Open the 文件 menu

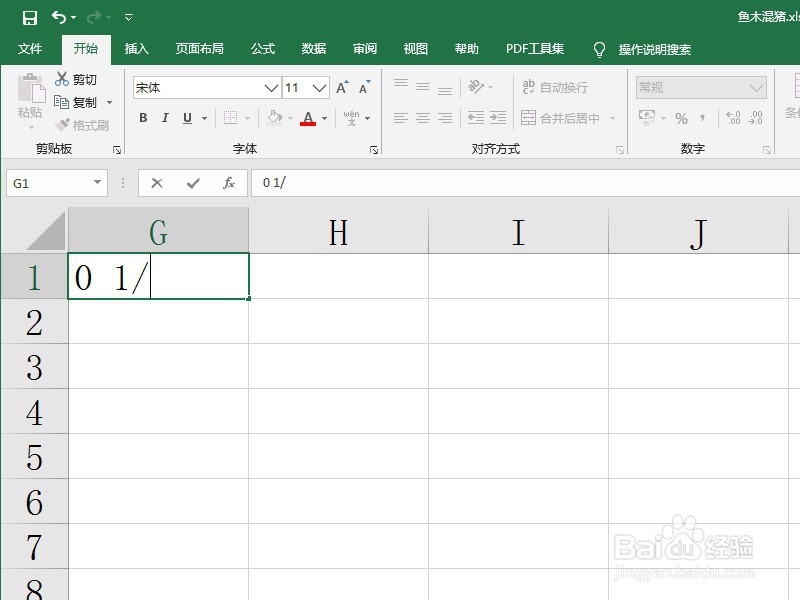coord(30,48)
